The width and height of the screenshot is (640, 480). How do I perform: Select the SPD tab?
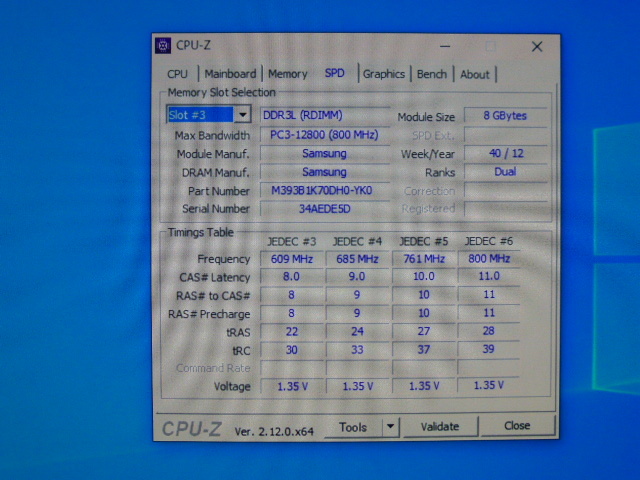coord(335,73)
